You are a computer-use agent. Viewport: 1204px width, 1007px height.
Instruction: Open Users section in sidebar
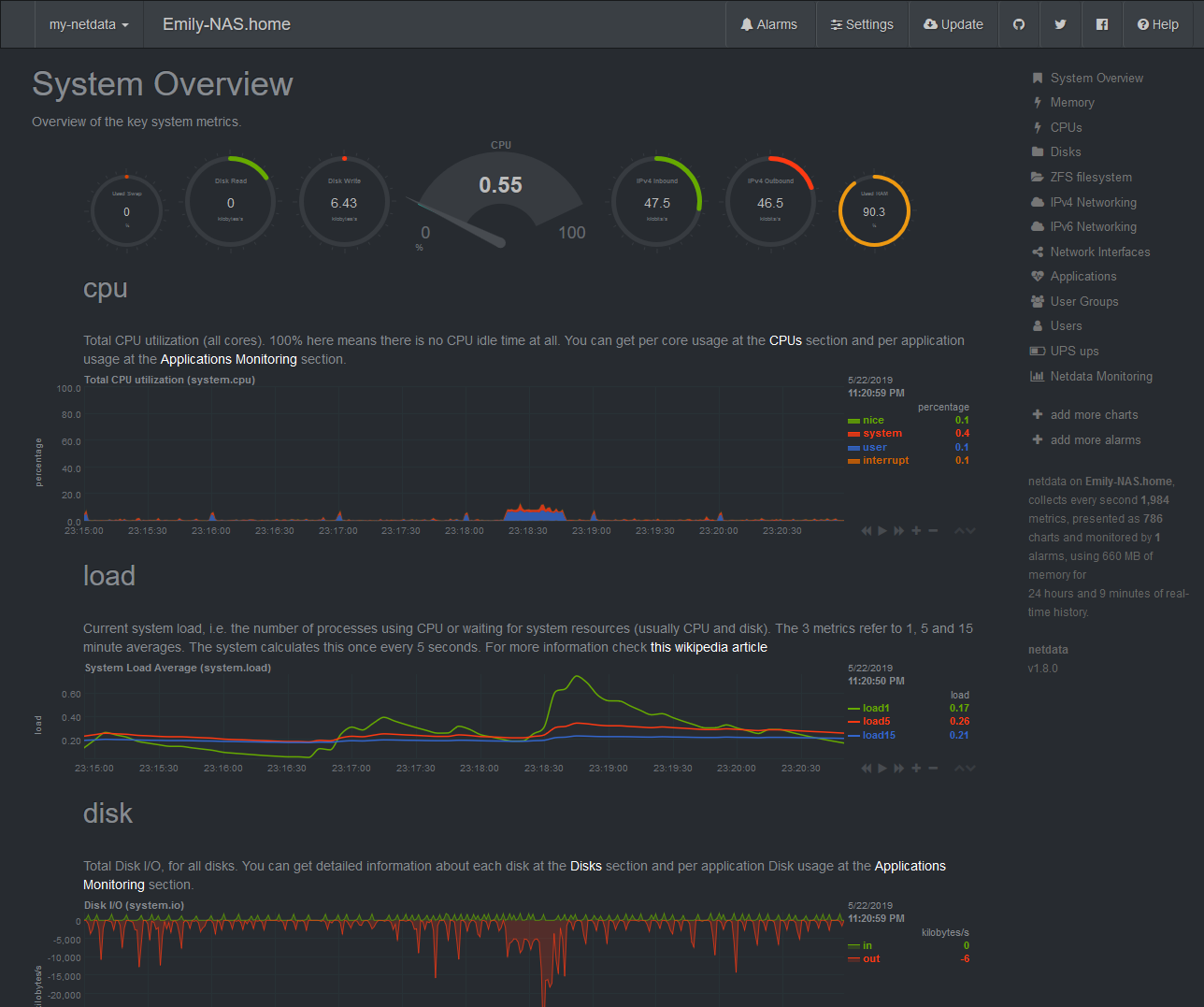(x=1066, y=325)
